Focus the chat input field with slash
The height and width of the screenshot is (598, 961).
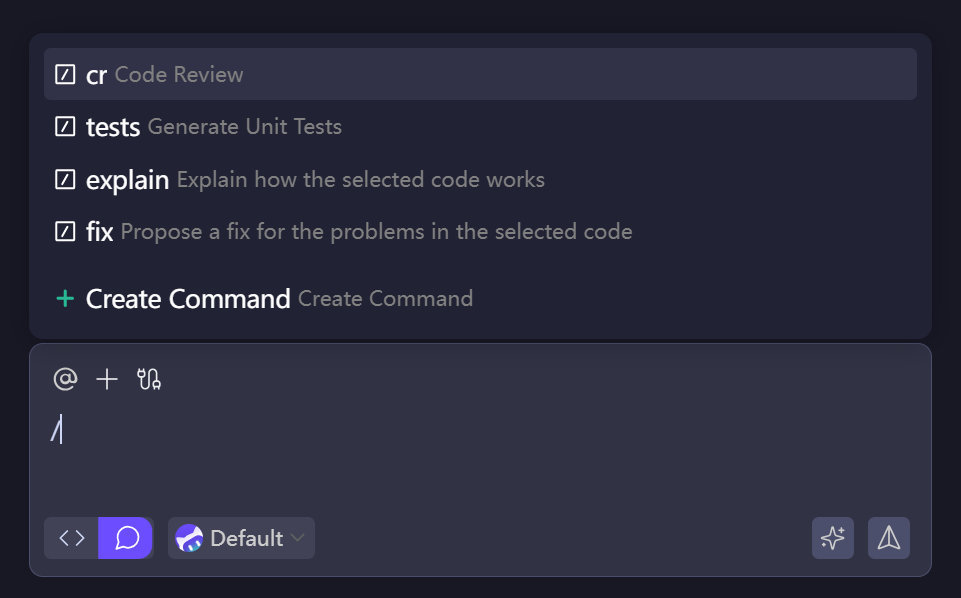pos(480,450)
